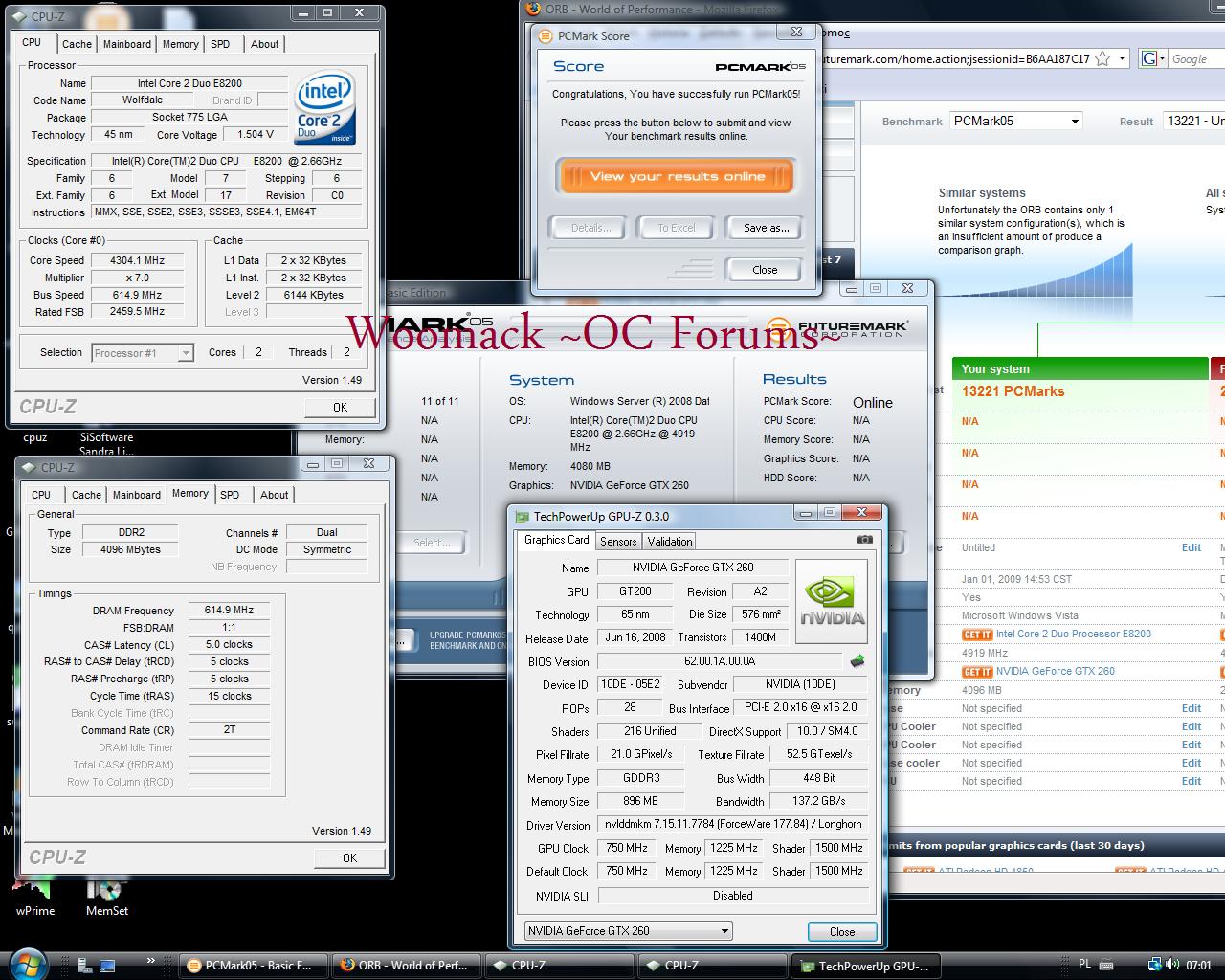This screenshot has height=980, width=1225.
Task: Open About tab in top CPU-Z window
Action: point(265,44)
